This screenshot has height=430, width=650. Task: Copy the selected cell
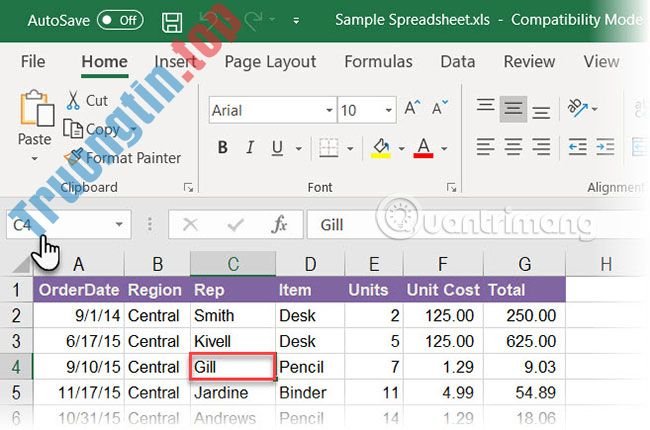pyautogui.click(x=92, y=129)
